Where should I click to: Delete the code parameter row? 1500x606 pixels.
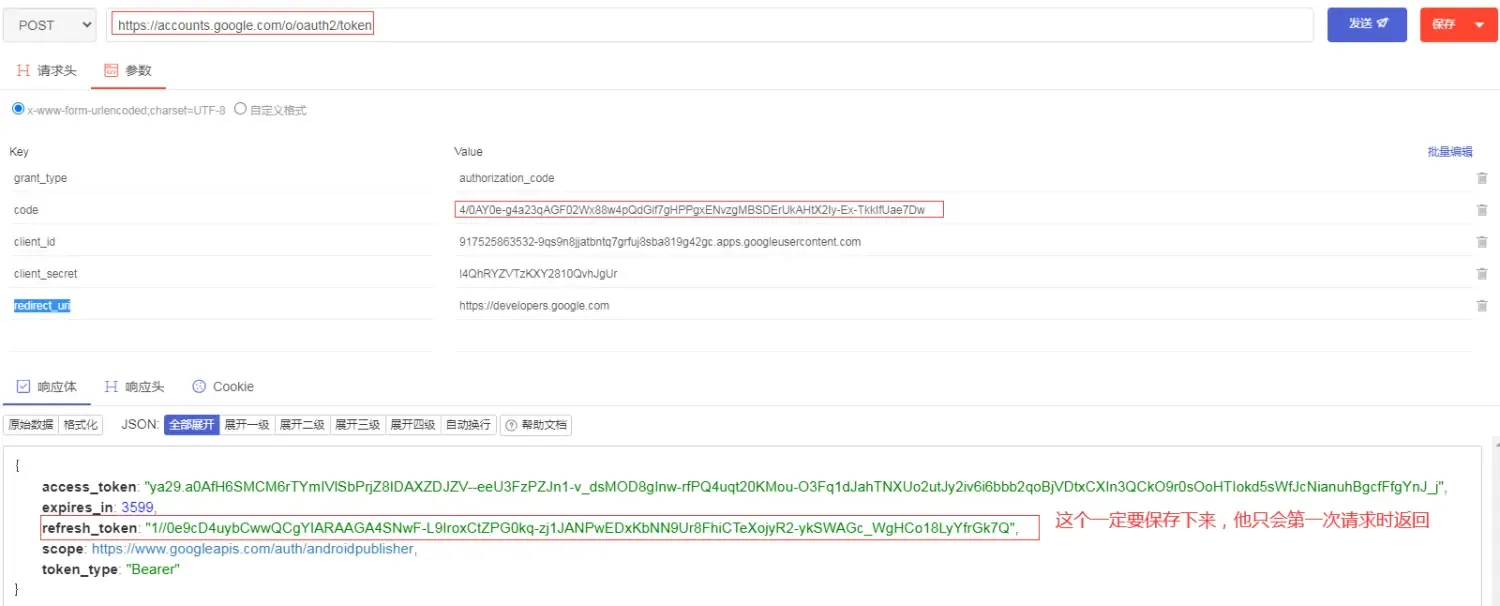coord(1482,210)
